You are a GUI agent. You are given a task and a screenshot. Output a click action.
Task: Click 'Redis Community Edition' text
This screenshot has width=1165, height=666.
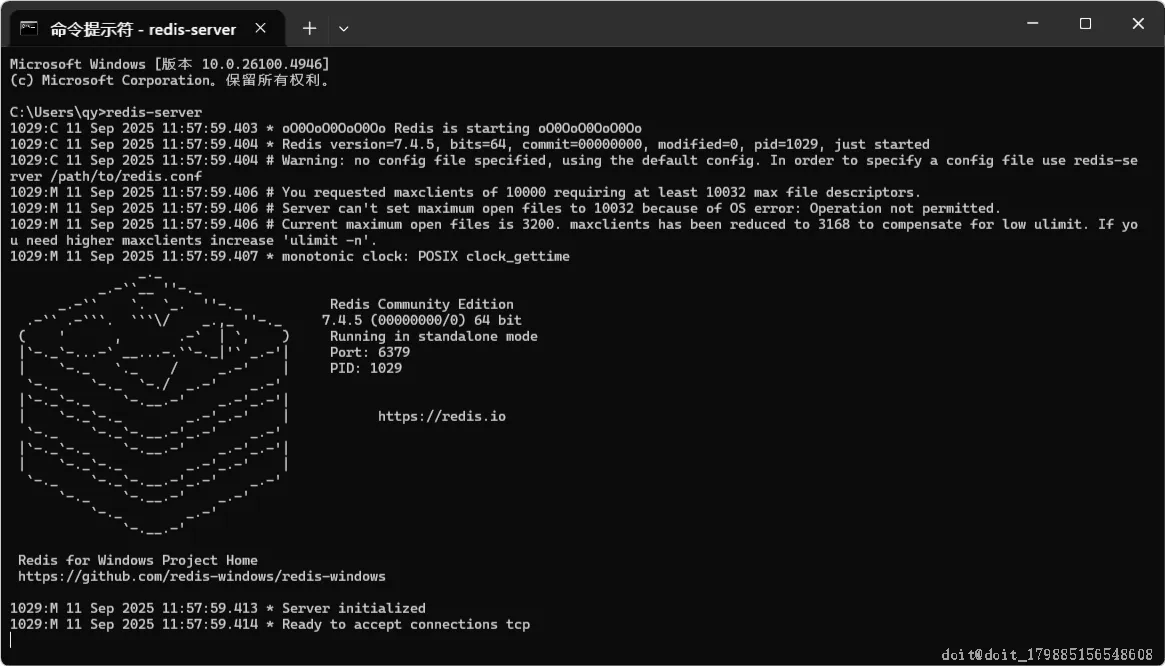[x=422, y=304]
